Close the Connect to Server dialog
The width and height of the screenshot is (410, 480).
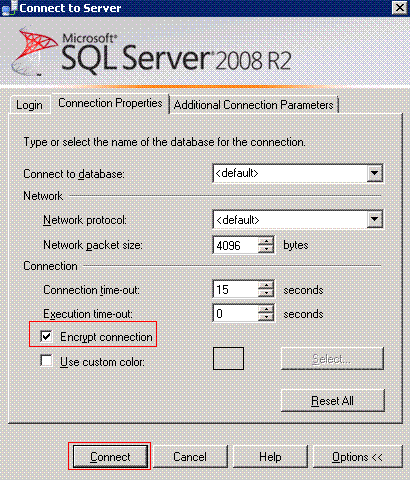(400, 7)
